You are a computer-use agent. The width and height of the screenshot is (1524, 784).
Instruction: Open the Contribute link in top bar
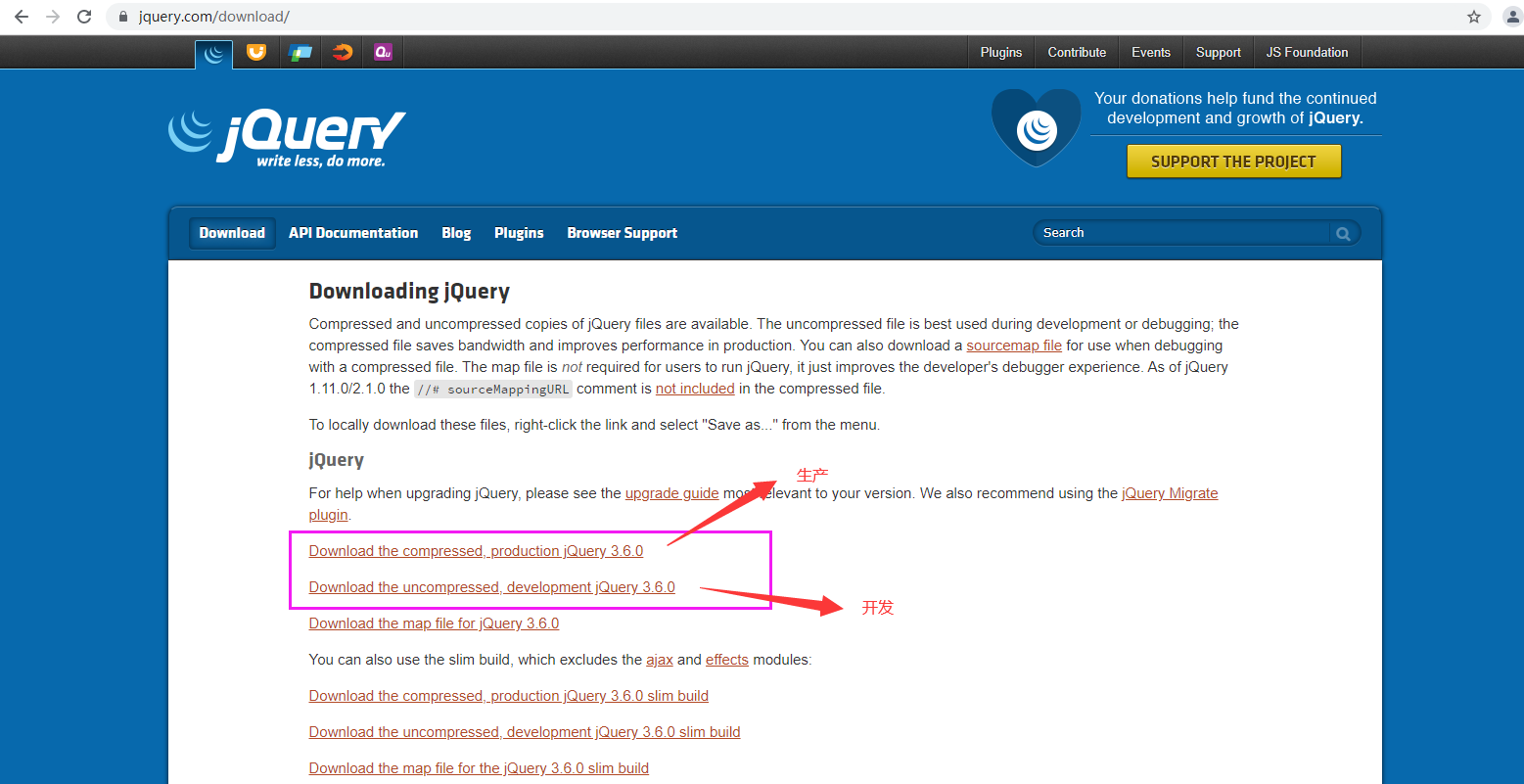(1077, 53)
